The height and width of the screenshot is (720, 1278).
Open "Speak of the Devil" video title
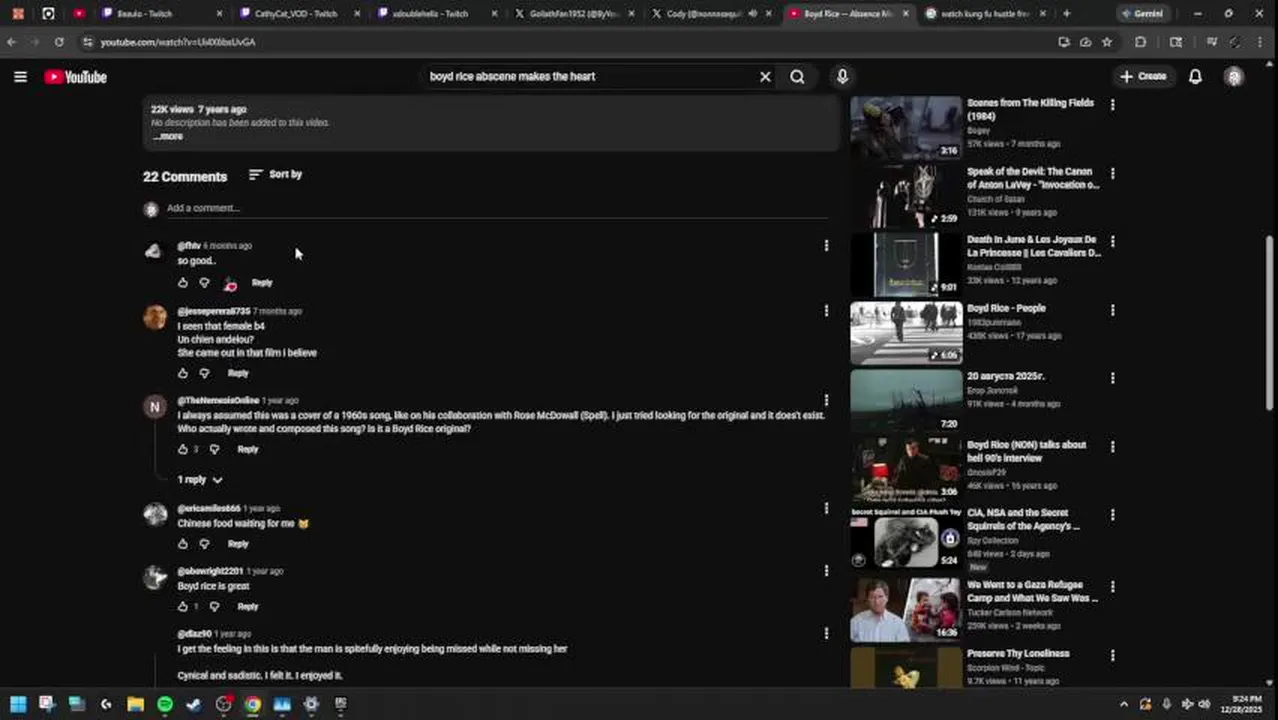(x=1033, y=178)
